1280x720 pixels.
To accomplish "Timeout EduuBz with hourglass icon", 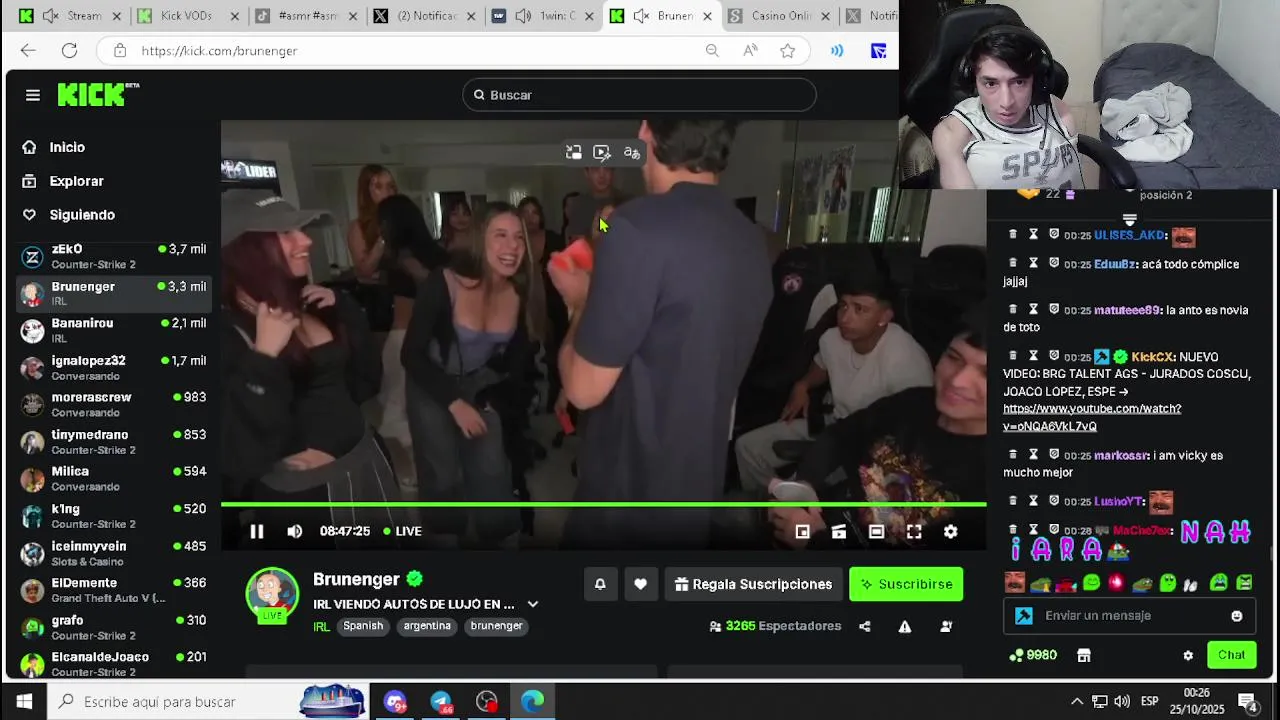I will [x=1033, y=263].
